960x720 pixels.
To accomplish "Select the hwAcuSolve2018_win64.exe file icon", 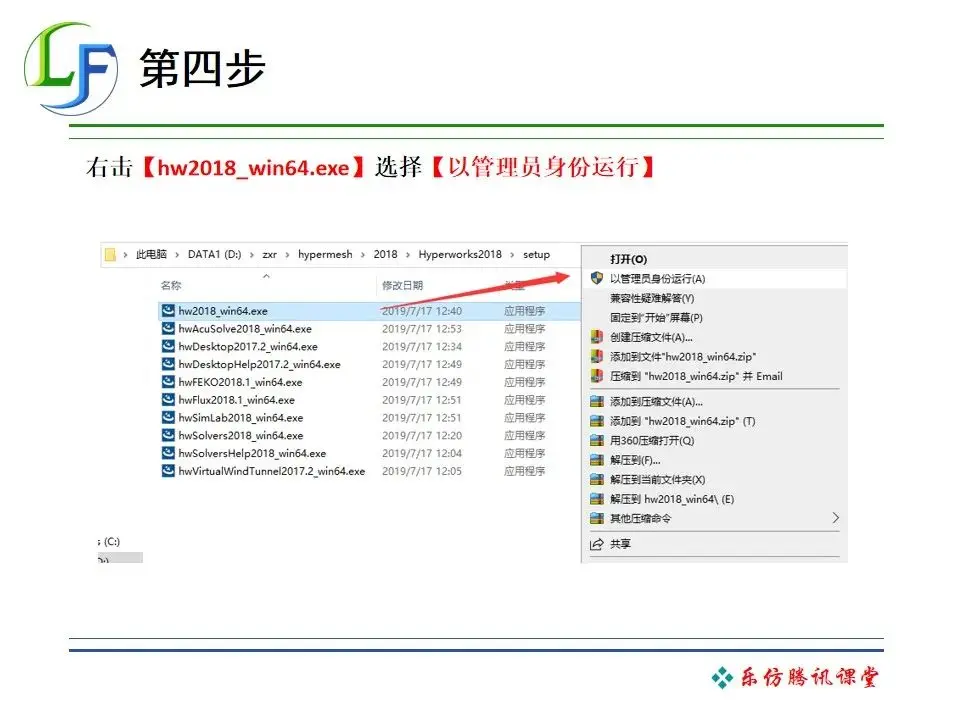I will click(x=168, y=329).
